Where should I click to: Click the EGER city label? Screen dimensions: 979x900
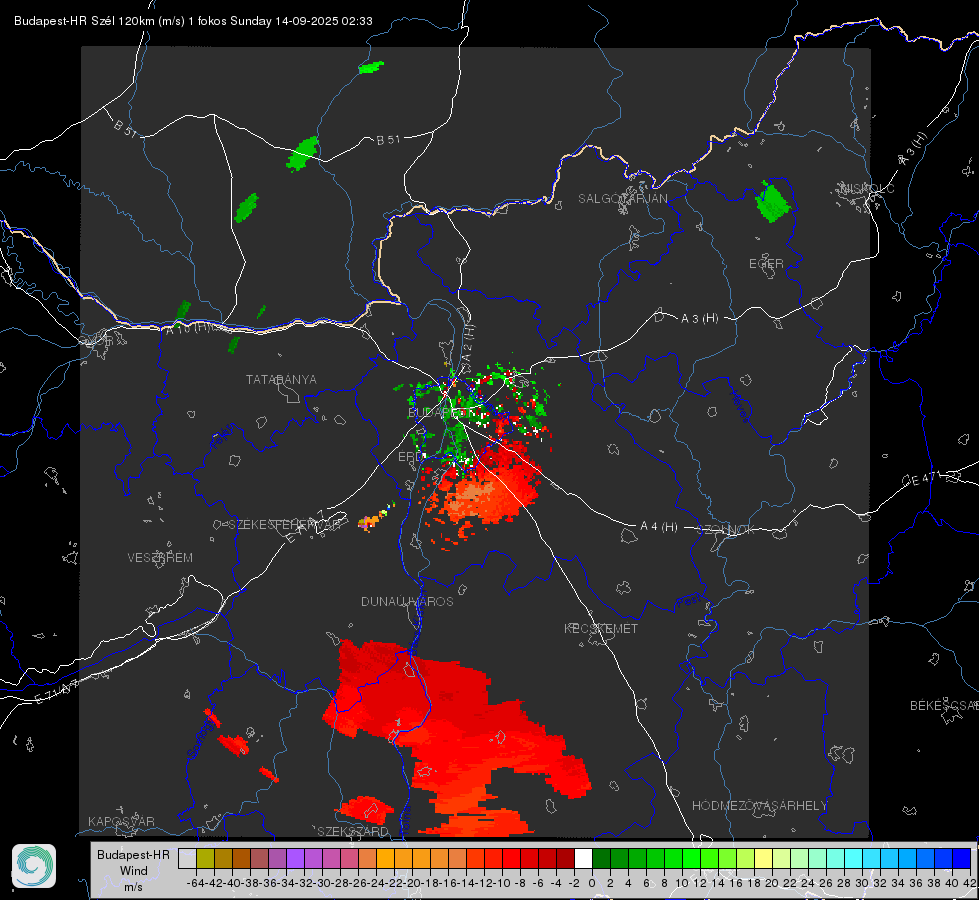(766, 264)
